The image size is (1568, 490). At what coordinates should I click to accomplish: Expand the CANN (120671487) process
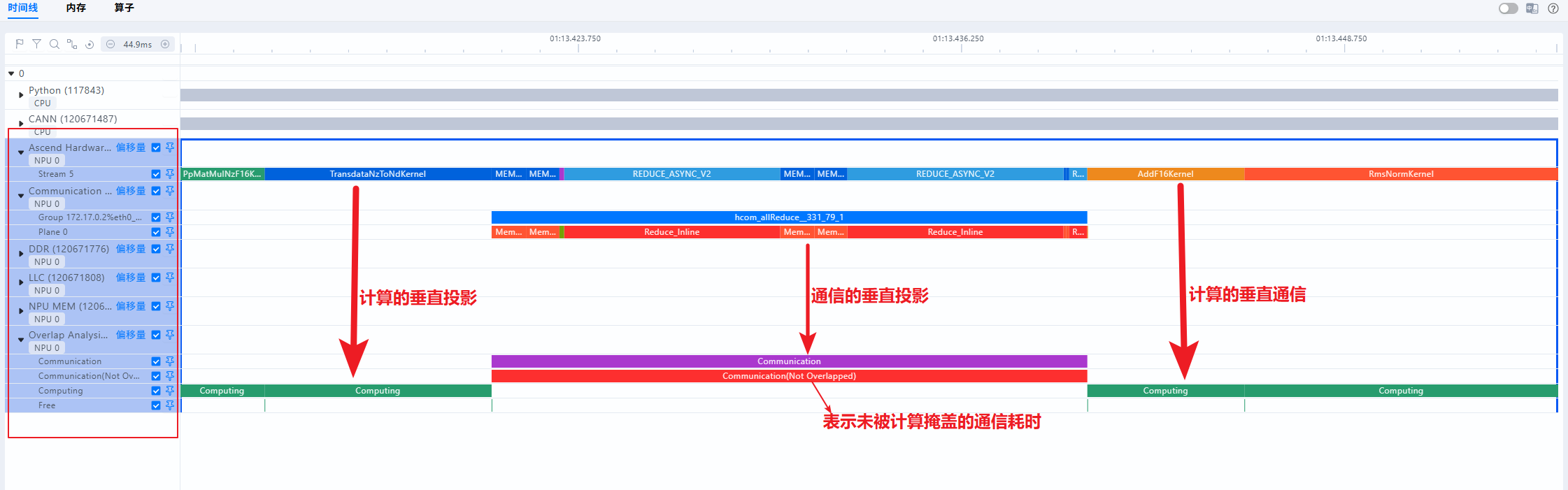pos(21,124)
